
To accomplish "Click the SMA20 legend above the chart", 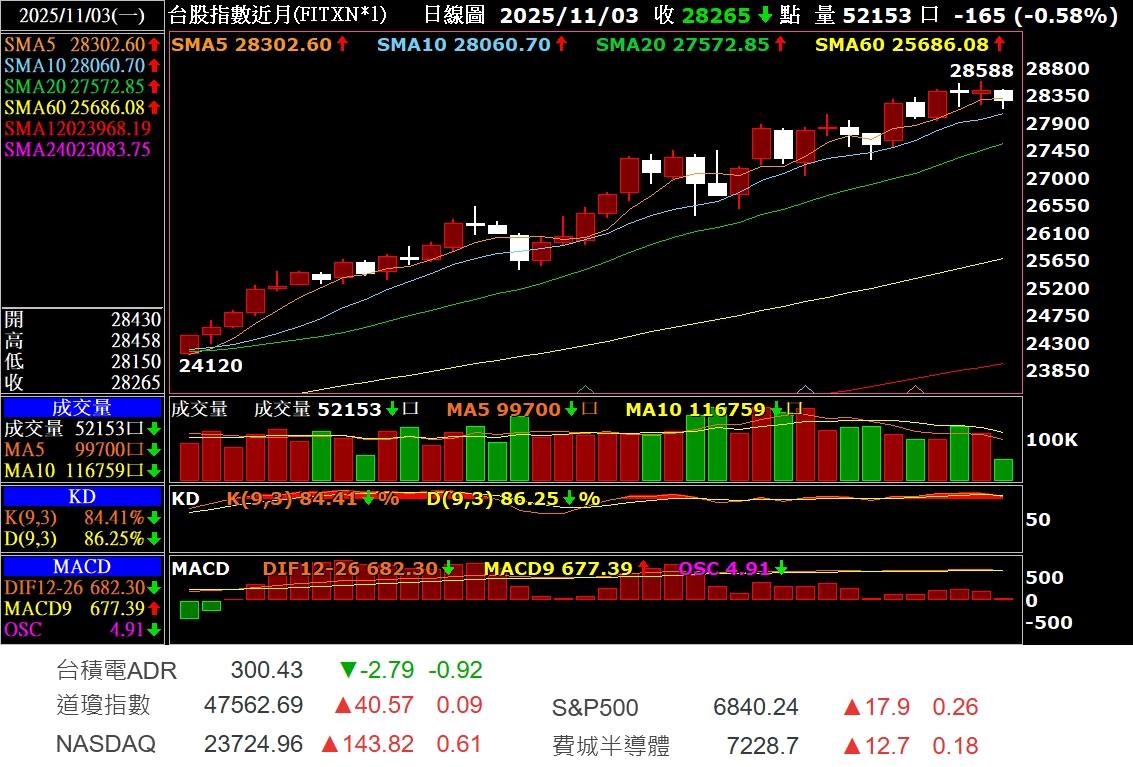I will coord(691,45).
